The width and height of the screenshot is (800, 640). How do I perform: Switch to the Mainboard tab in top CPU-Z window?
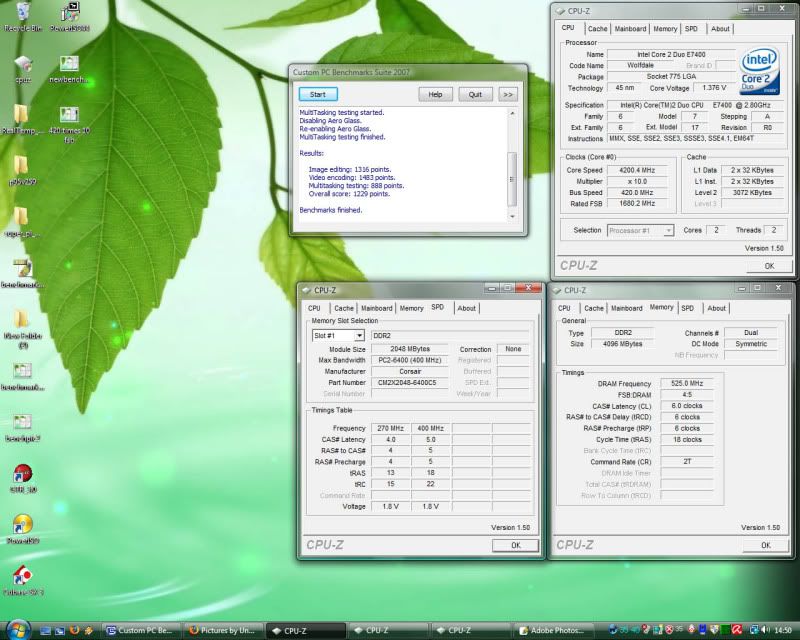pos(630,30)
